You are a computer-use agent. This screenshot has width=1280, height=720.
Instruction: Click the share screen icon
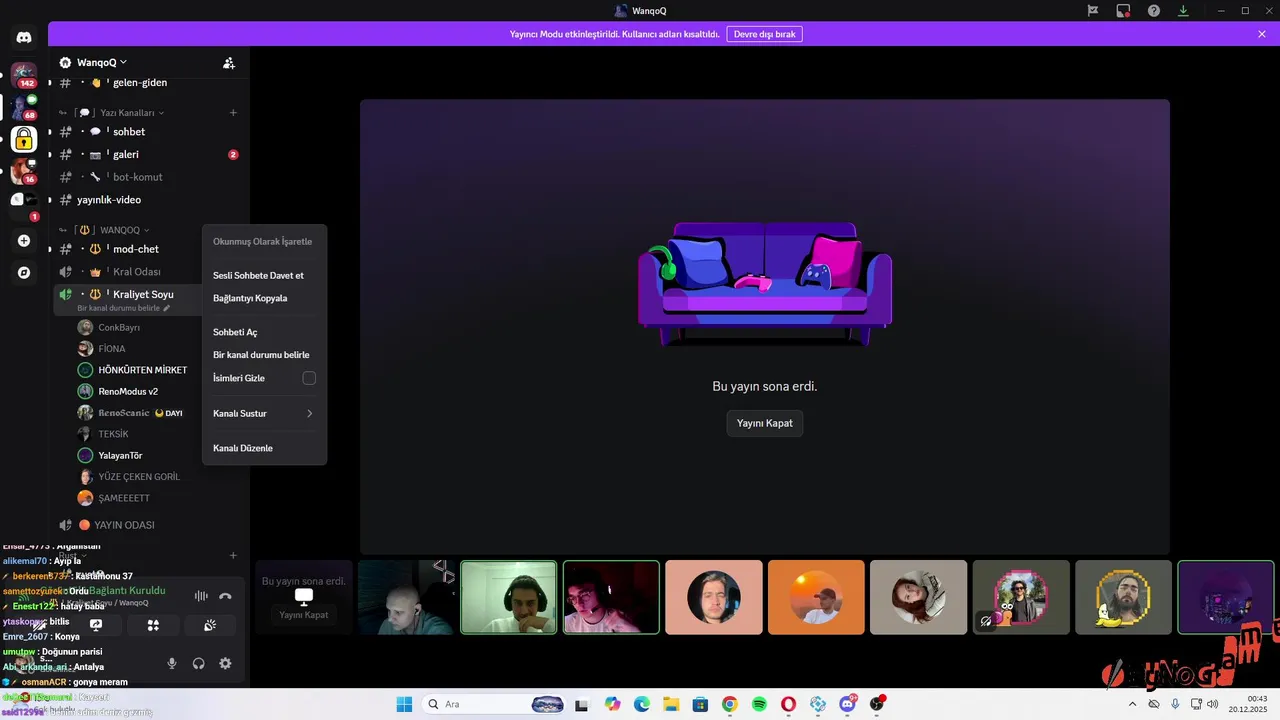click(x=96, y=625)
